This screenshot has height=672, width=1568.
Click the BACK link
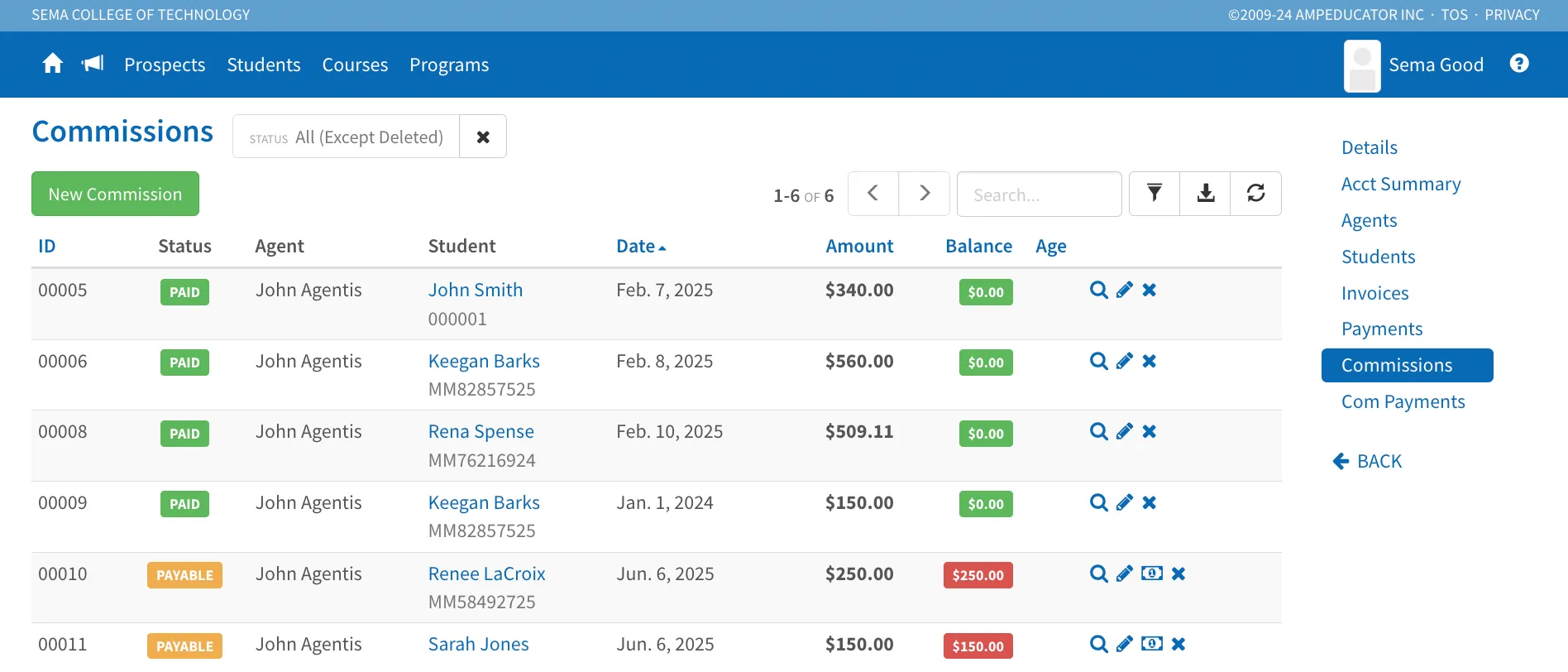[x=1368, y=461]
